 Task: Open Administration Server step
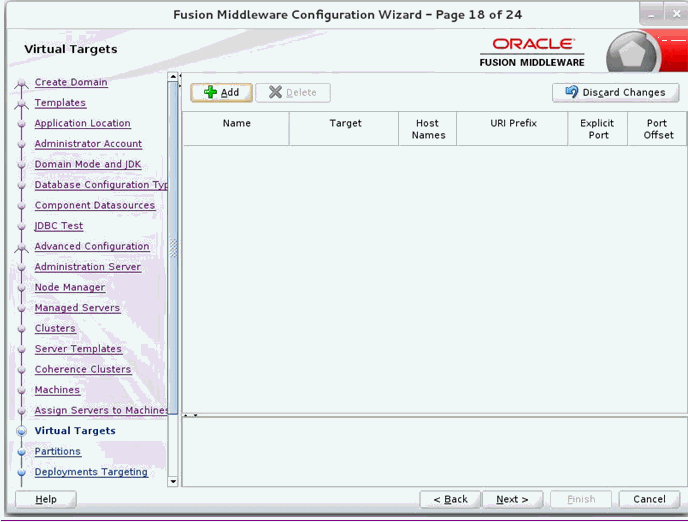click(88, 267)
